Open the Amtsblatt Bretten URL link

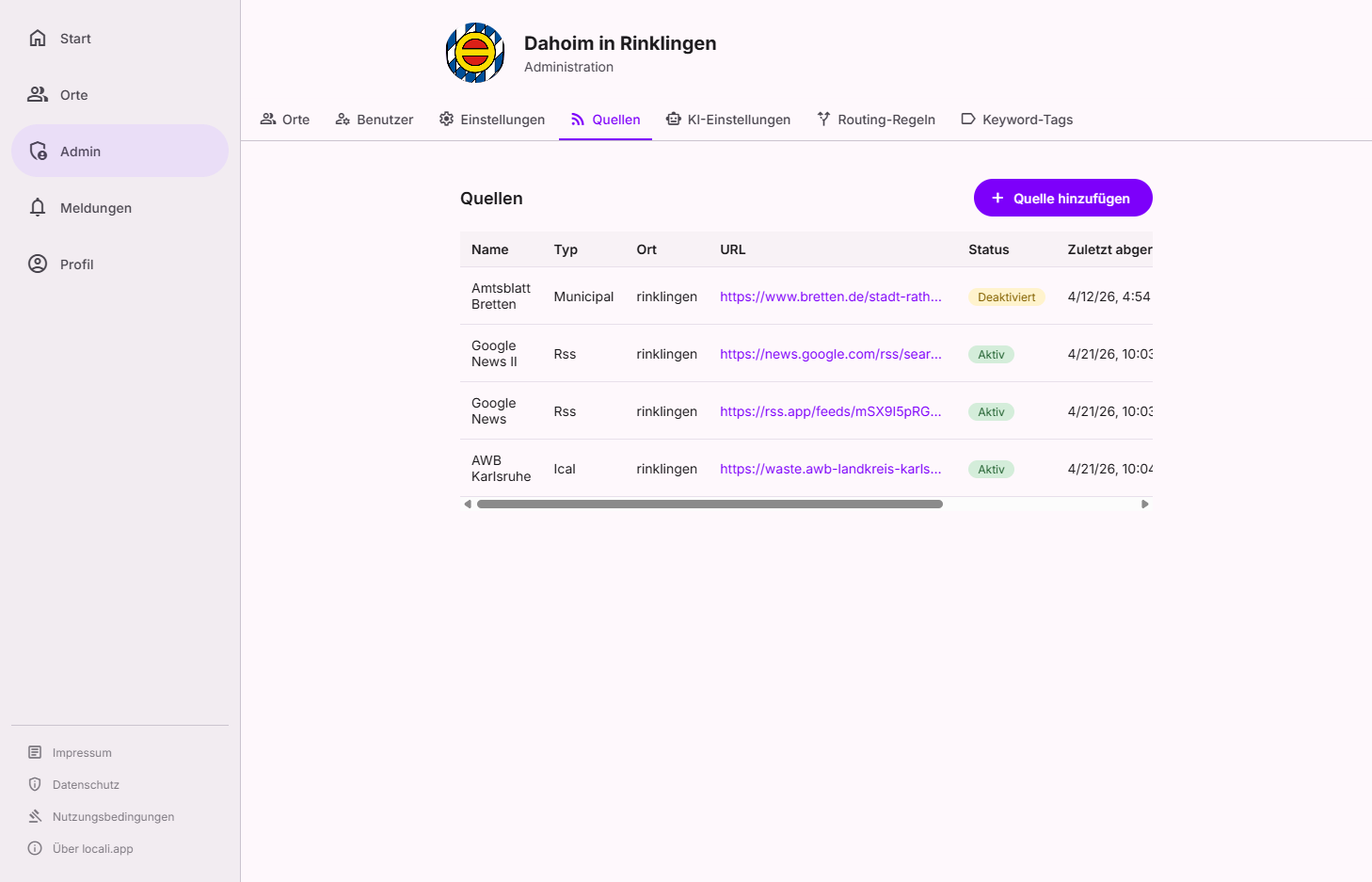[x=830, y=297]
